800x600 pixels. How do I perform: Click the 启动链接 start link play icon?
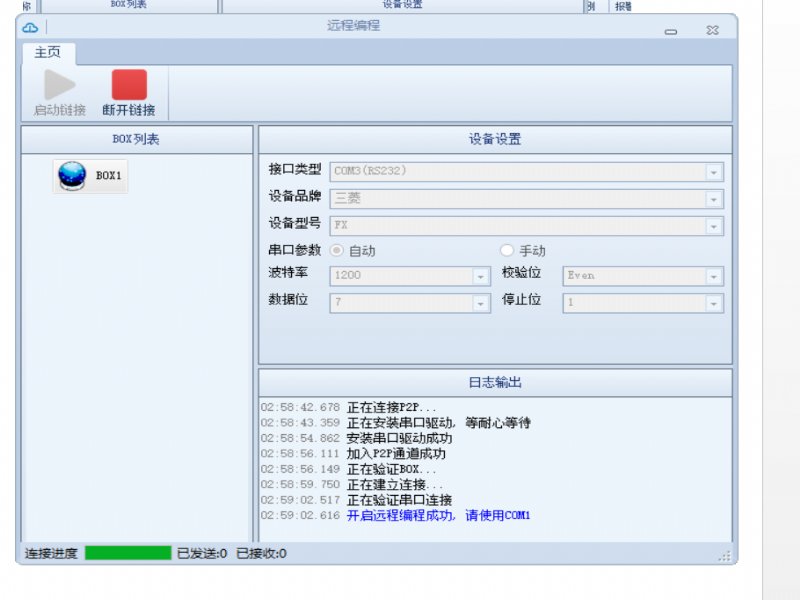60,85
